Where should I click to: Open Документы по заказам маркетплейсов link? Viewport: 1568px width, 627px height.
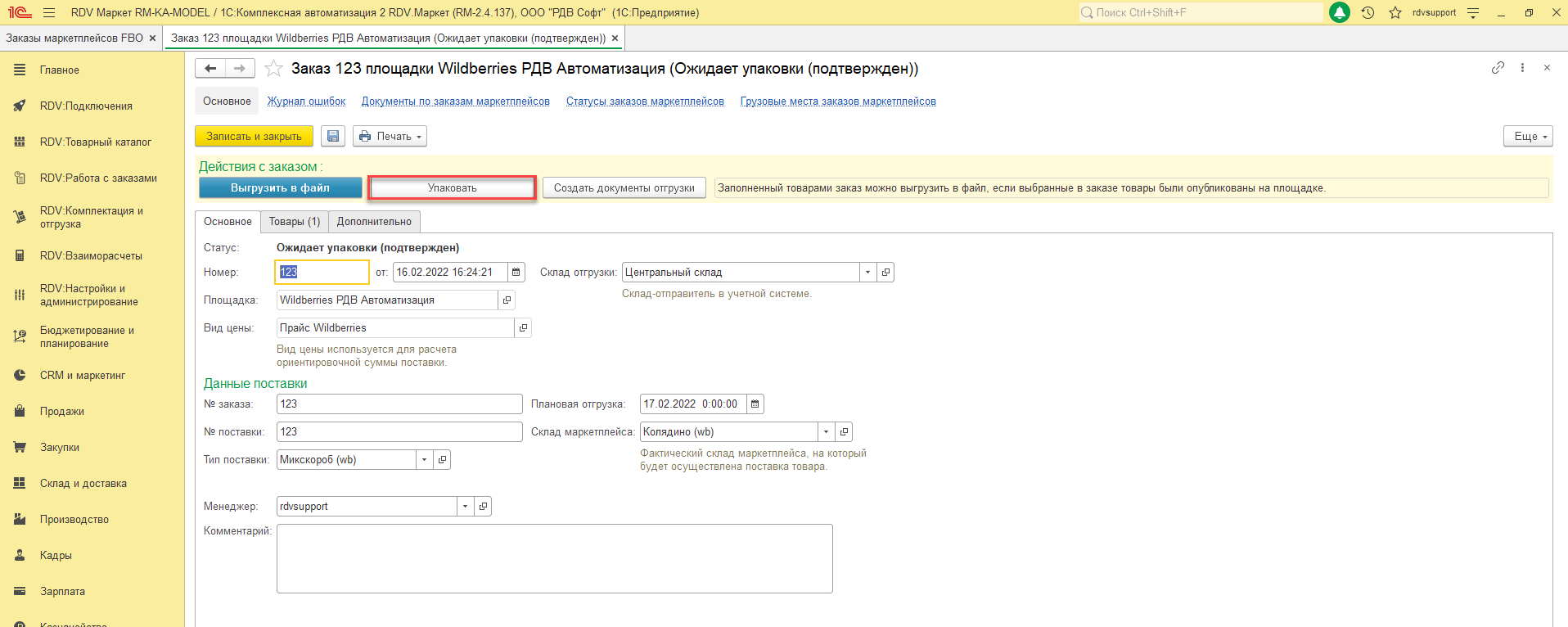click(456, 101)
